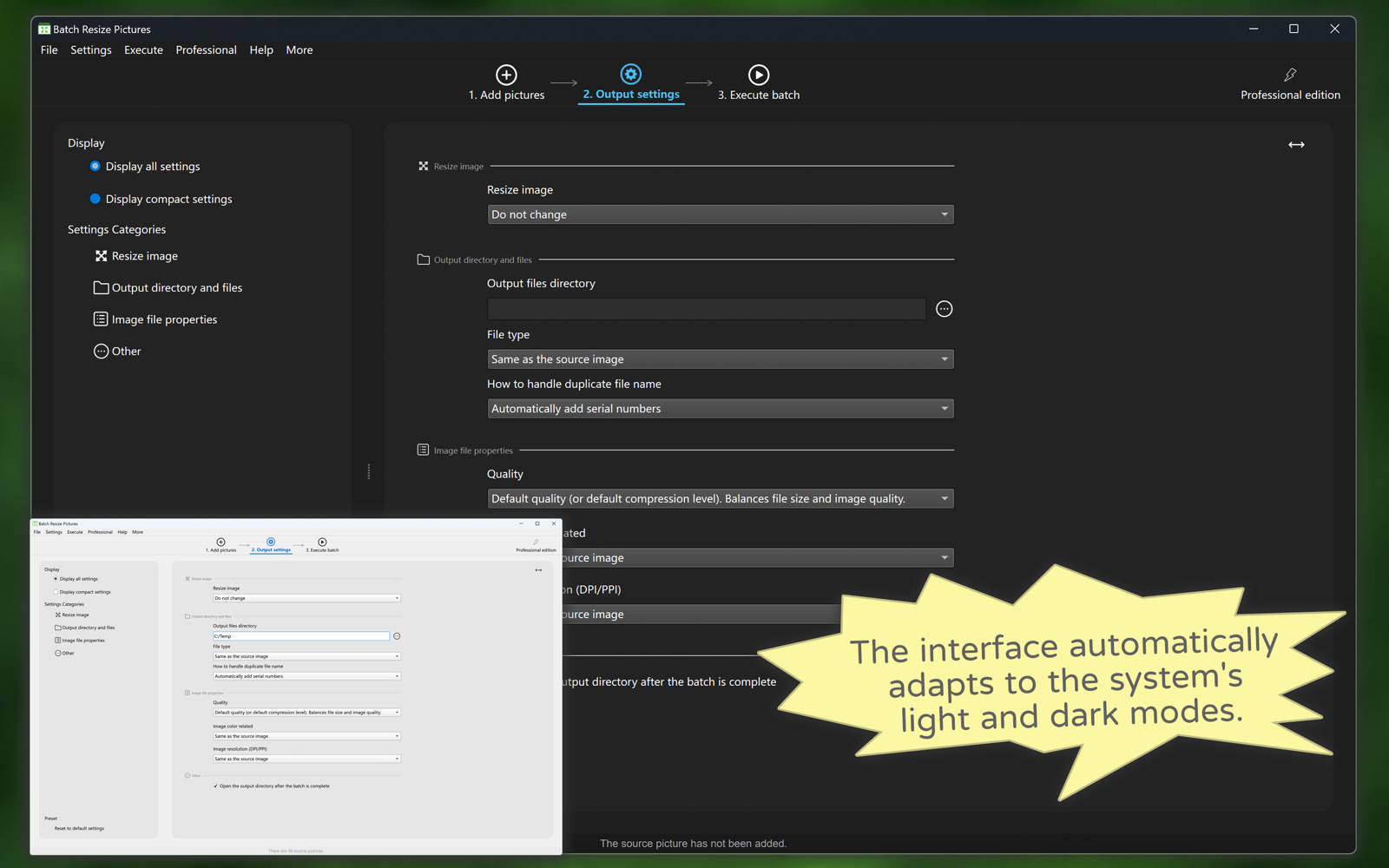The width and height of the screenshot is (1389, 868).
Task: Click Batch Resize Pictures app icon in dark title bar
Action: 44,30
